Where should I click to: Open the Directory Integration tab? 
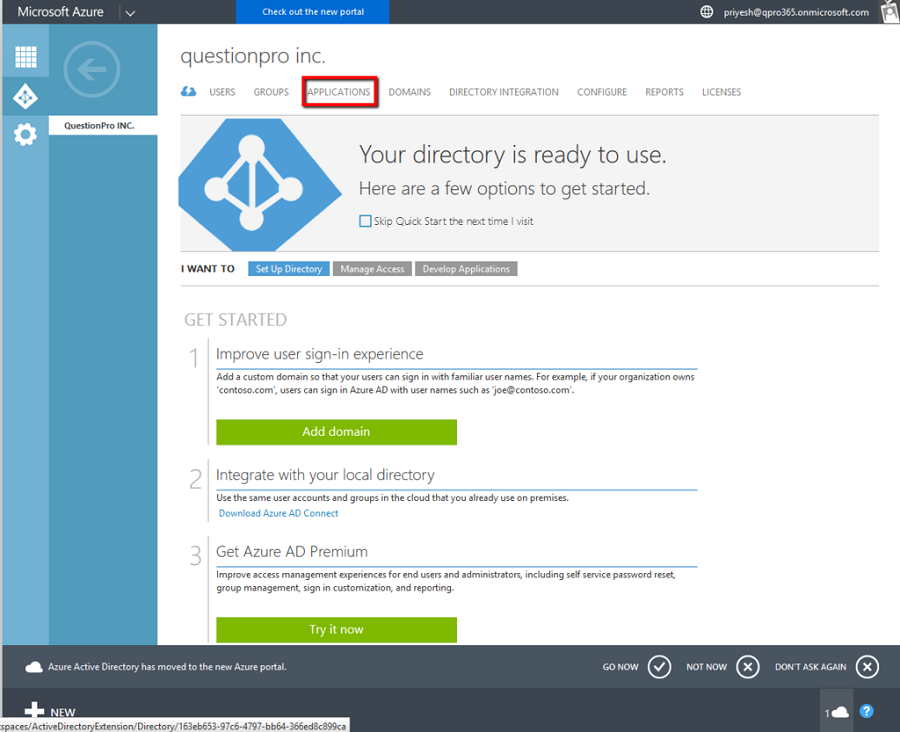(x=503, y=92)
